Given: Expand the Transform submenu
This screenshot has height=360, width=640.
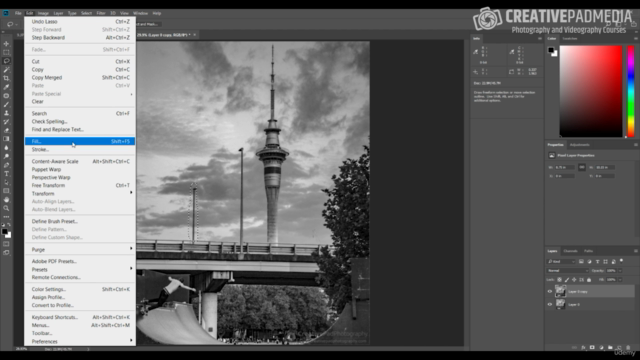Looking at the screenshot, I should pos(80,193).
